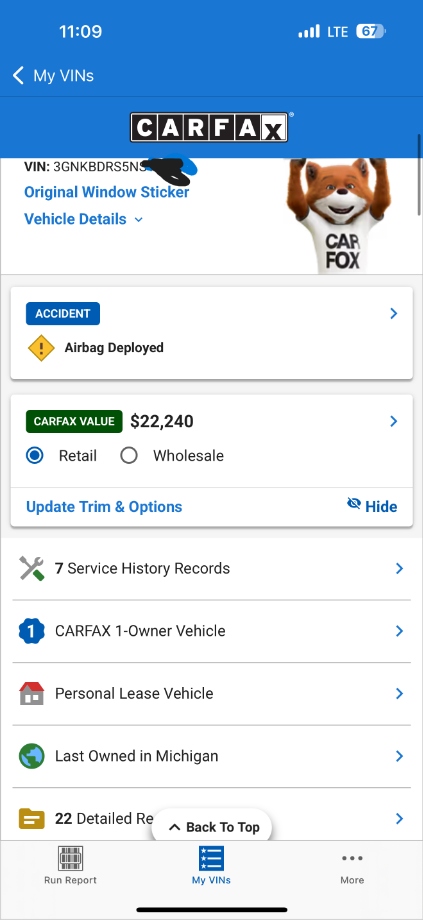Tap the battery level indicator
Screen dimensions: 423x920
pos(371,31)
